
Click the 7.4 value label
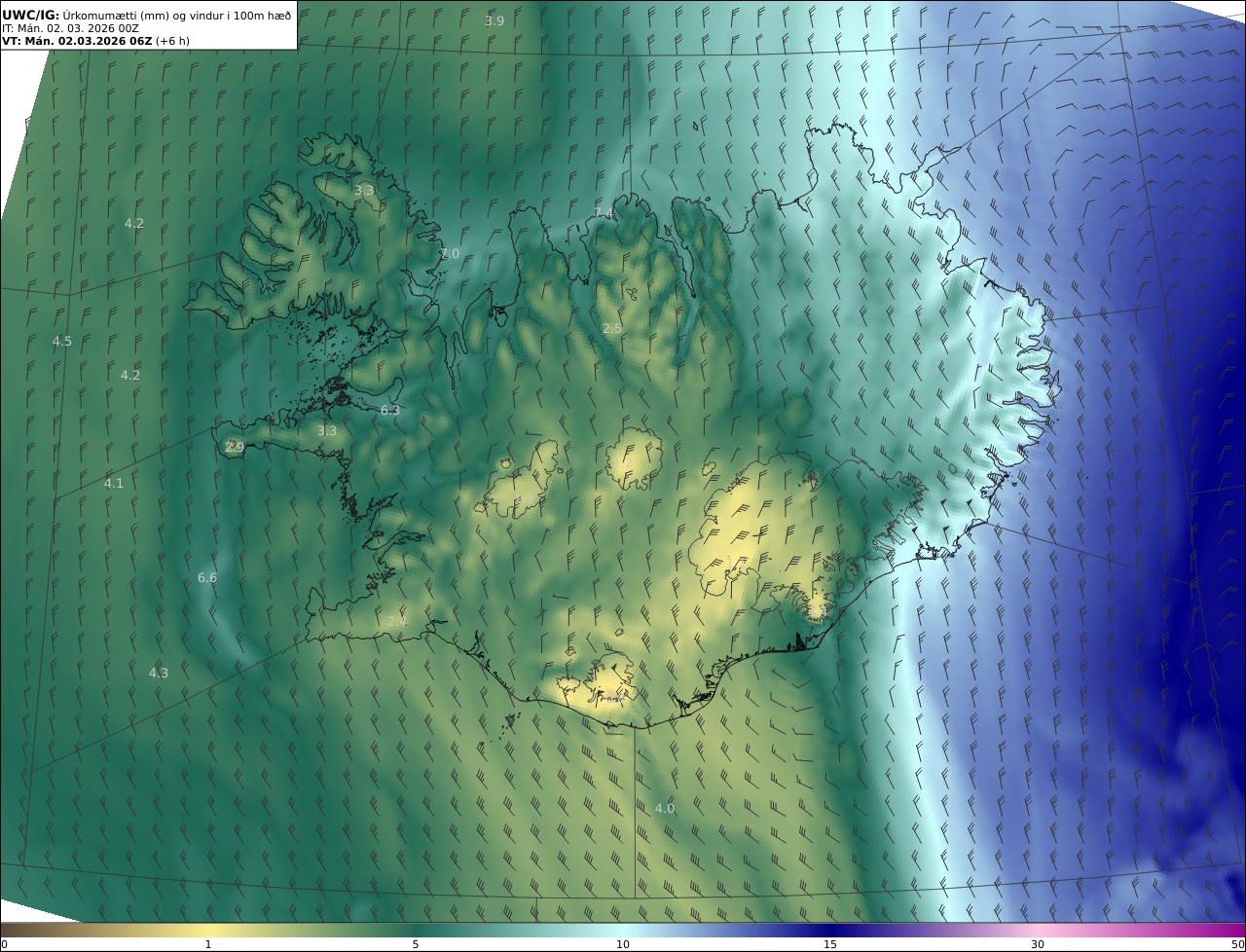[x=604, y=213]
